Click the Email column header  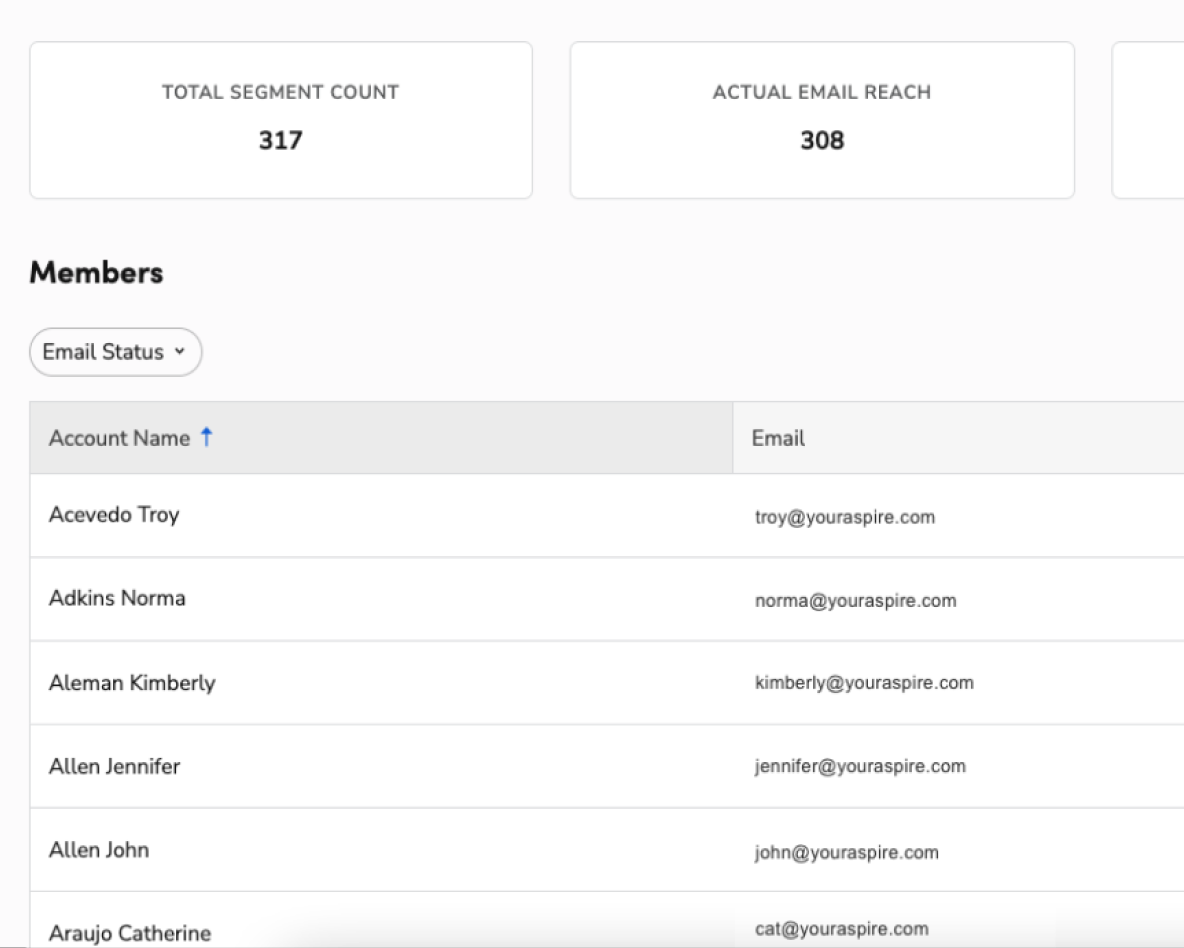point(779,438)
